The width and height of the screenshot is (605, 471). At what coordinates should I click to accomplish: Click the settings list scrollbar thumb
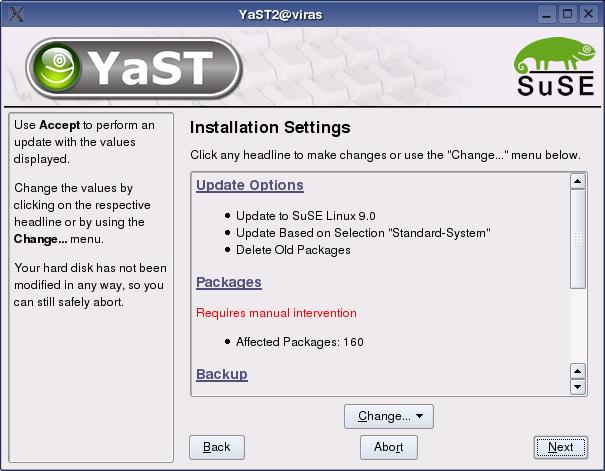pos(578,239)
